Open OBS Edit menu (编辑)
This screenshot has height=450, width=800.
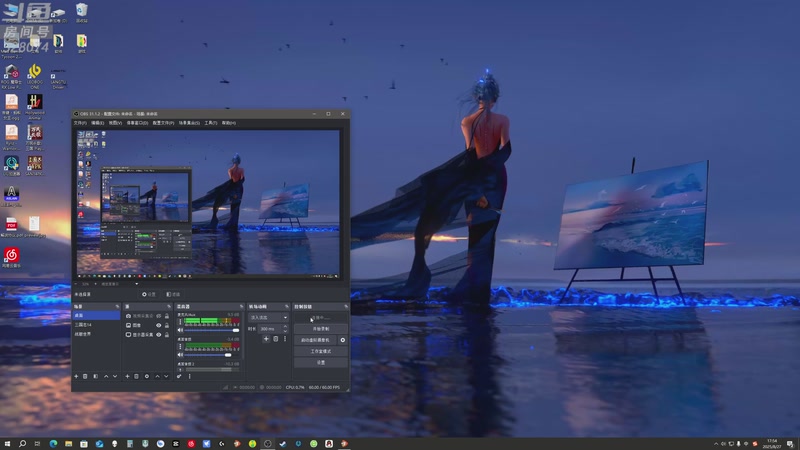point(97,123)
